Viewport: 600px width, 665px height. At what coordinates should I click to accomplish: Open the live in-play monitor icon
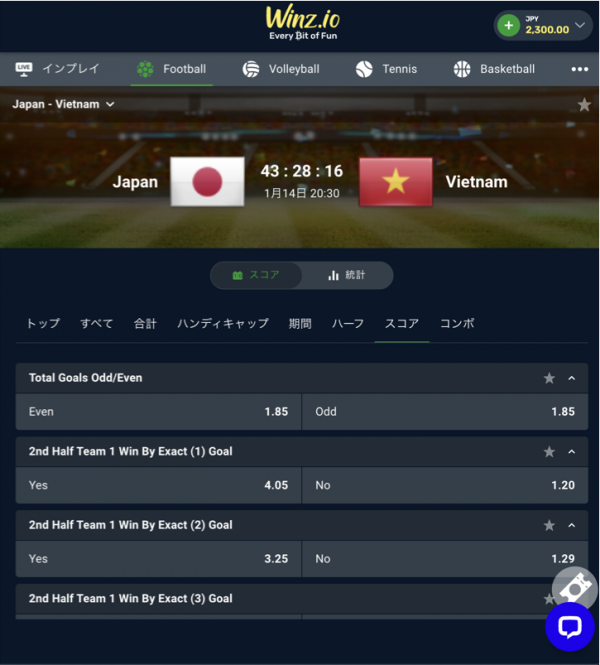[24, 69]
